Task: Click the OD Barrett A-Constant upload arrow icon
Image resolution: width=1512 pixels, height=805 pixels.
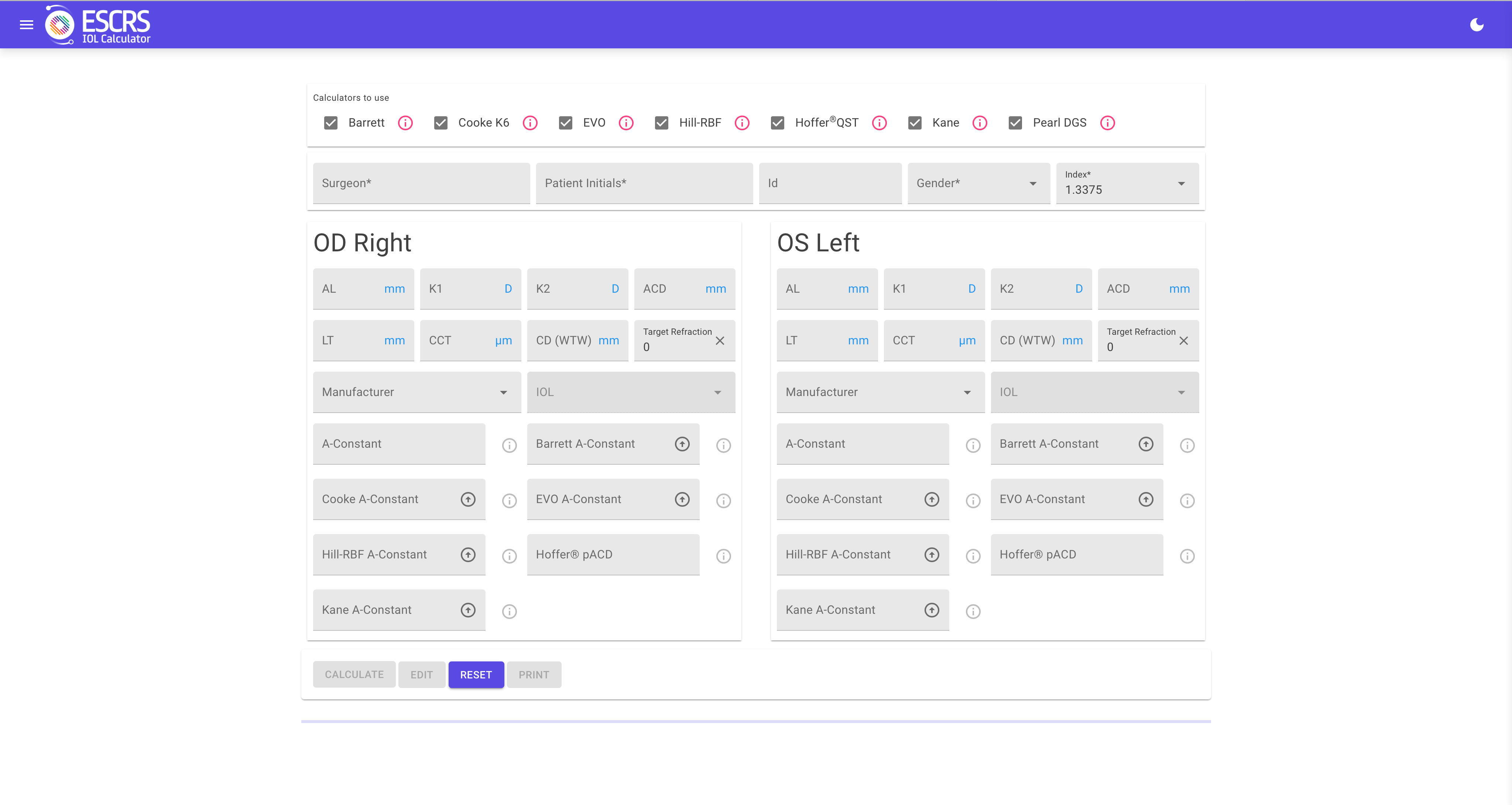Action: [x=682, y=444]
